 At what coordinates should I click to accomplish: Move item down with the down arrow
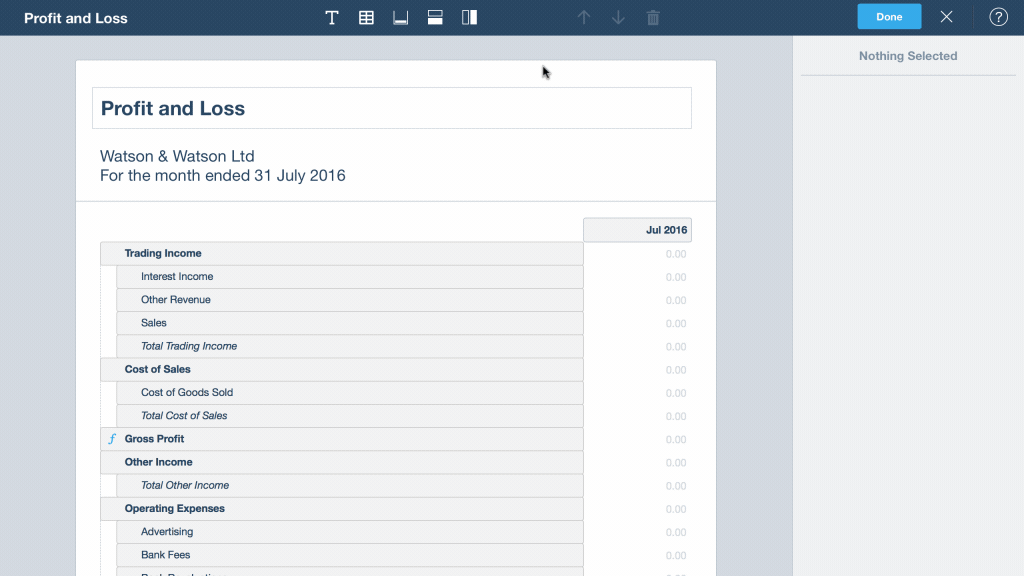click(618, 18)
